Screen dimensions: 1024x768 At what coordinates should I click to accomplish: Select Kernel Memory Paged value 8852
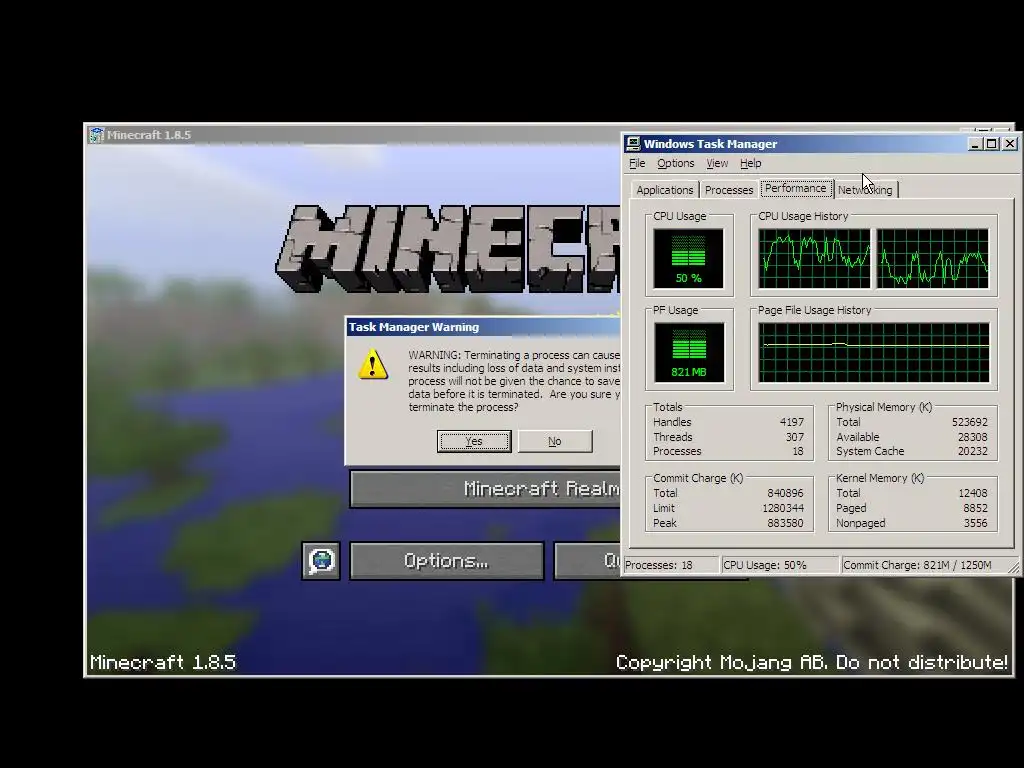tap(976, 508)
